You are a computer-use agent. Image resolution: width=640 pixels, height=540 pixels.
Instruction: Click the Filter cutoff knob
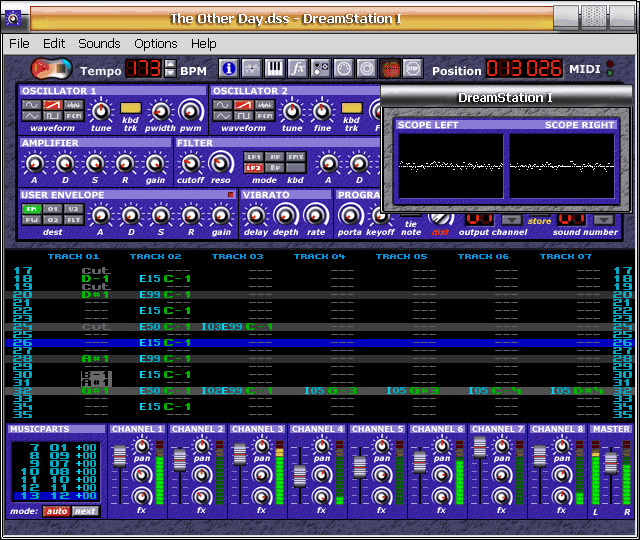tap(190, 163)
